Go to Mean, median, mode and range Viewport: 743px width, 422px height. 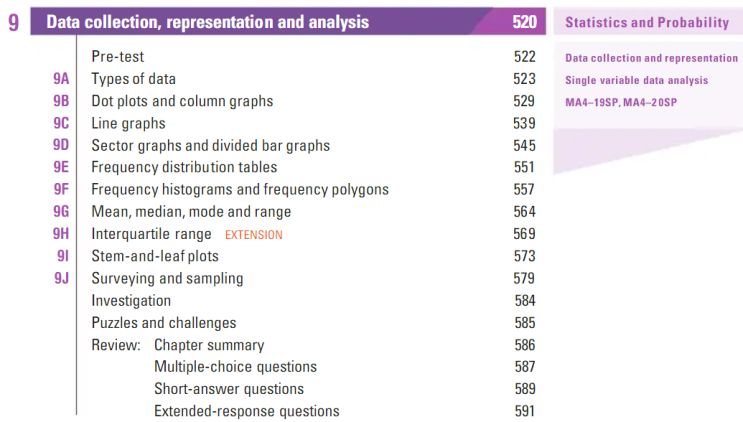coord(191,211)
